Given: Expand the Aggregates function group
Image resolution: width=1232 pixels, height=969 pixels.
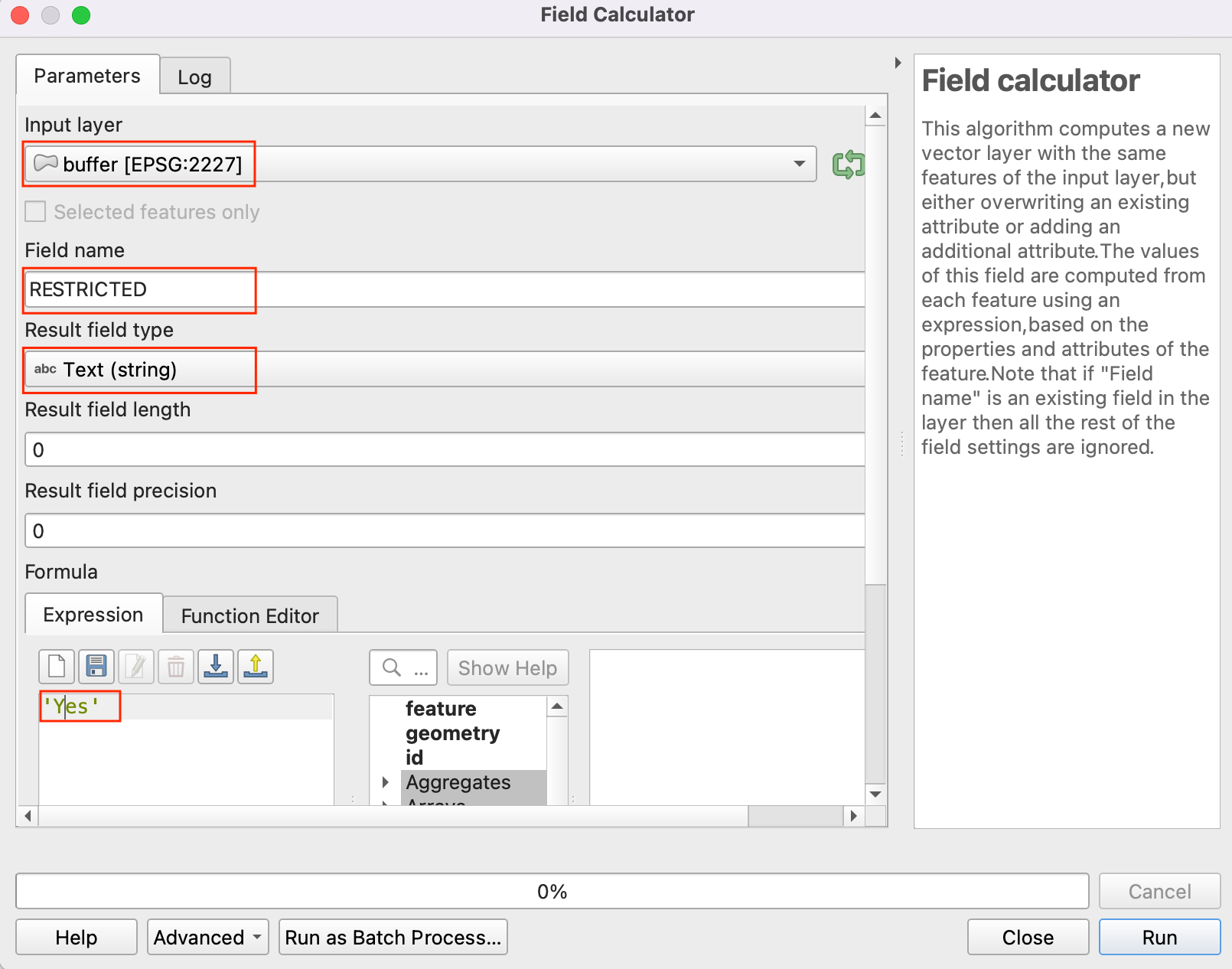Looking at the screenshot, I should [386, 782].
